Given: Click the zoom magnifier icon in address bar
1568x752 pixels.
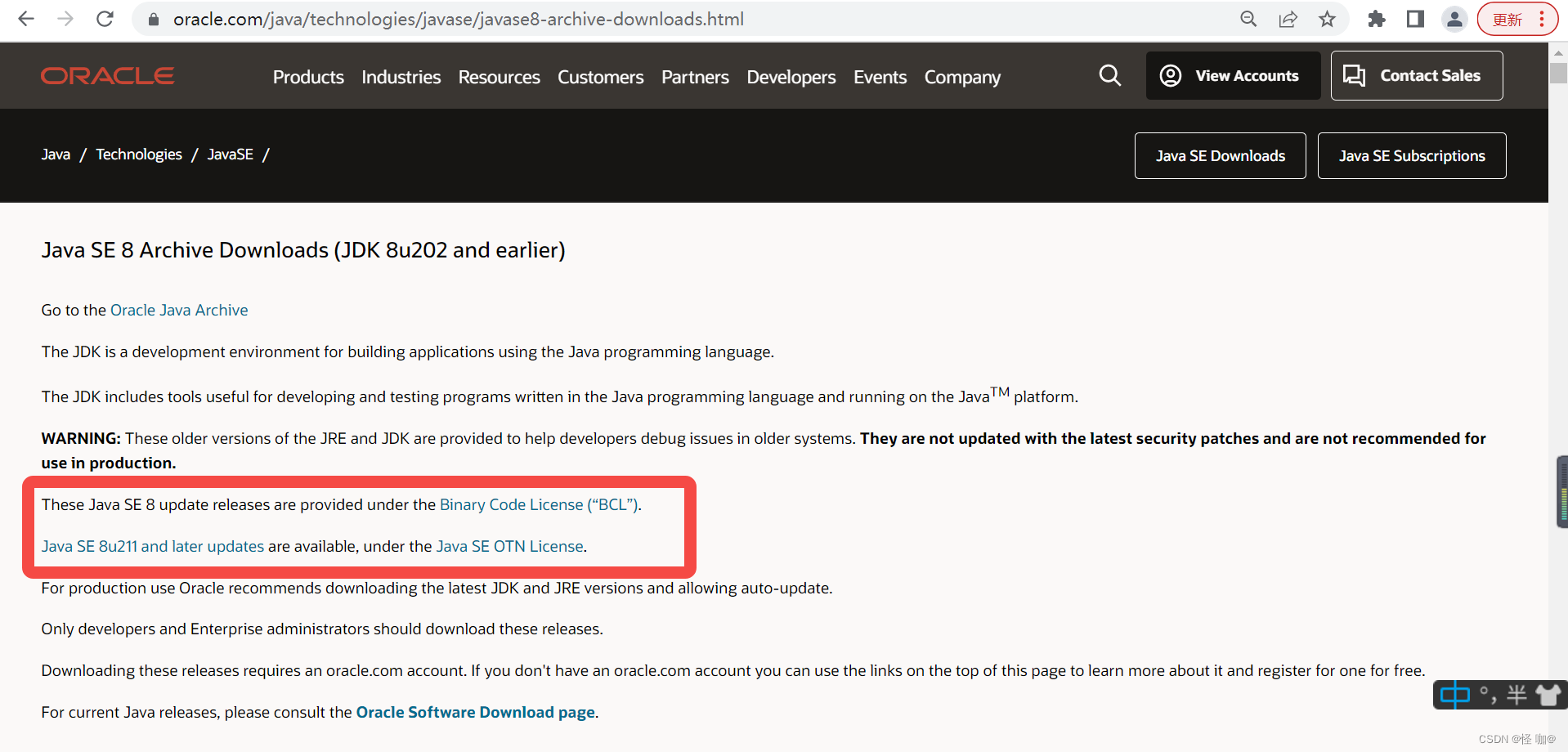Looking at the screenshot, I should click(1248, 19).
